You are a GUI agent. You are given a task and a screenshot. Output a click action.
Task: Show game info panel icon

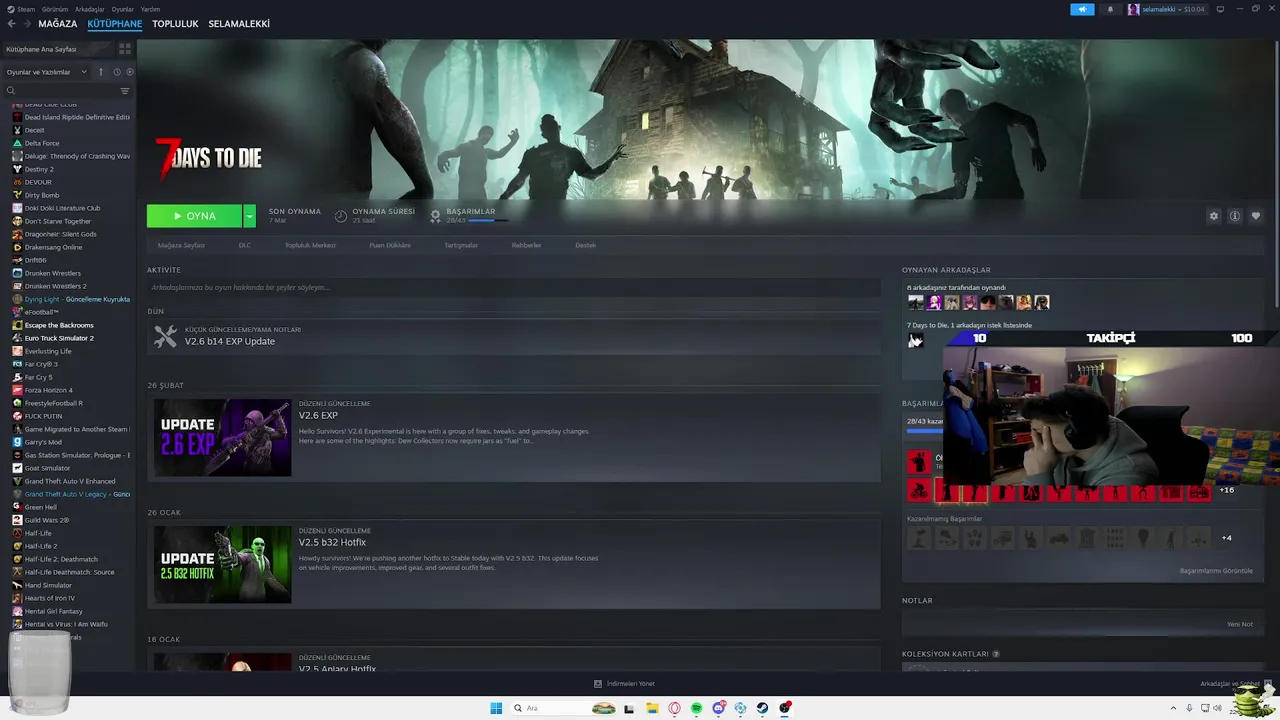(x=1235, y=216)
